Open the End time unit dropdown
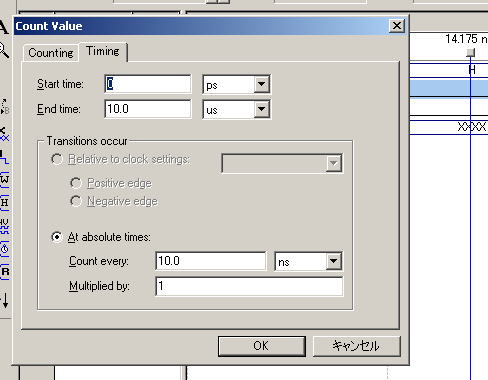This screenshot has width=488, height=380. [262, 109]
